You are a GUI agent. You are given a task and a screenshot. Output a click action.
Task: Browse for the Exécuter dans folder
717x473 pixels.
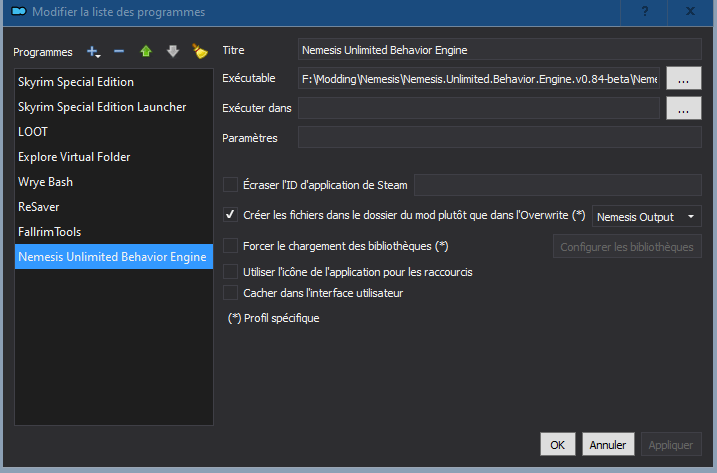point(682,108)
